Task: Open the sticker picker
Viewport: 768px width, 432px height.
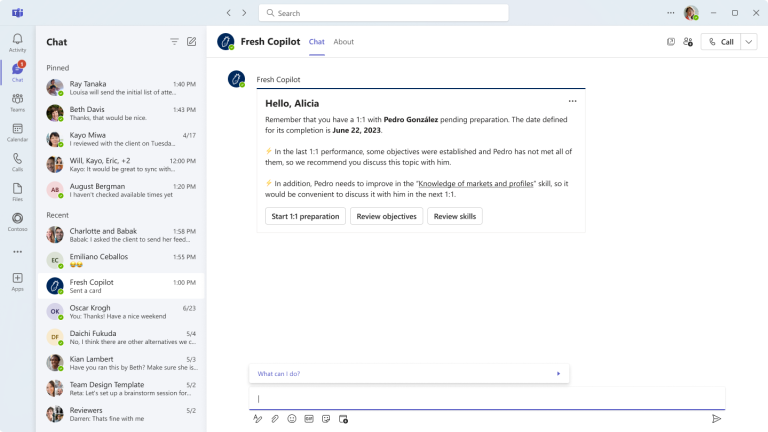Action: click(326, 419)
